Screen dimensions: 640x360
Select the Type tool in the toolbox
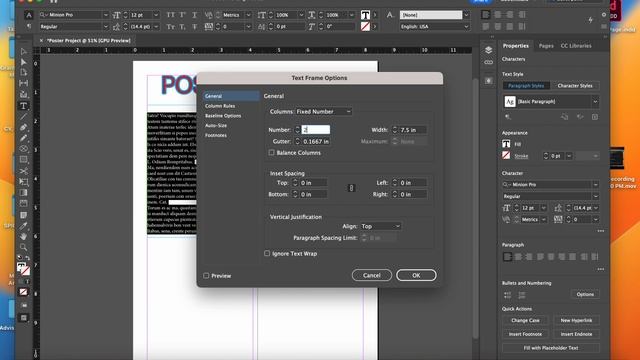[x=23, y=106]
